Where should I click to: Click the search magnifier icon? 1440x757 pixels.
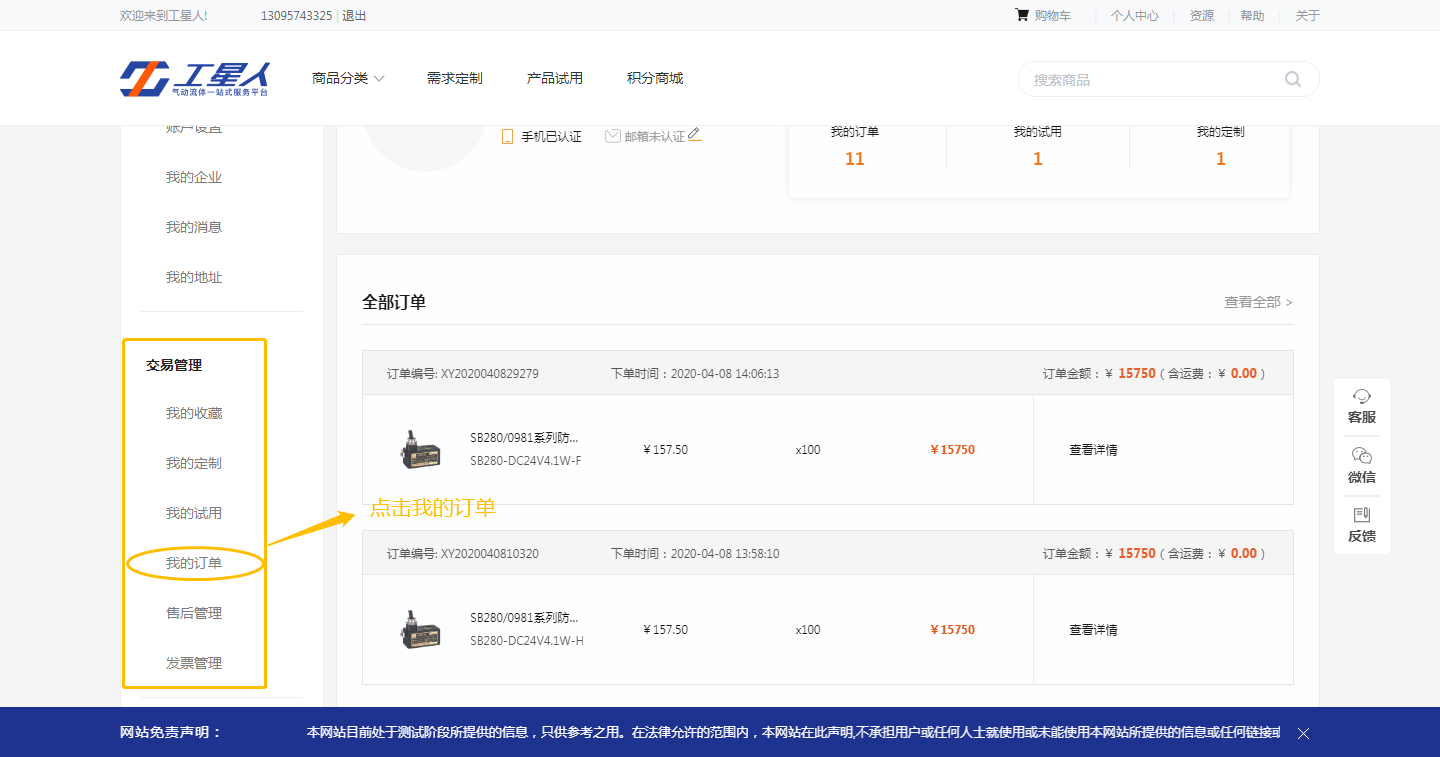pyautogui.click(x=1292, y=79)
